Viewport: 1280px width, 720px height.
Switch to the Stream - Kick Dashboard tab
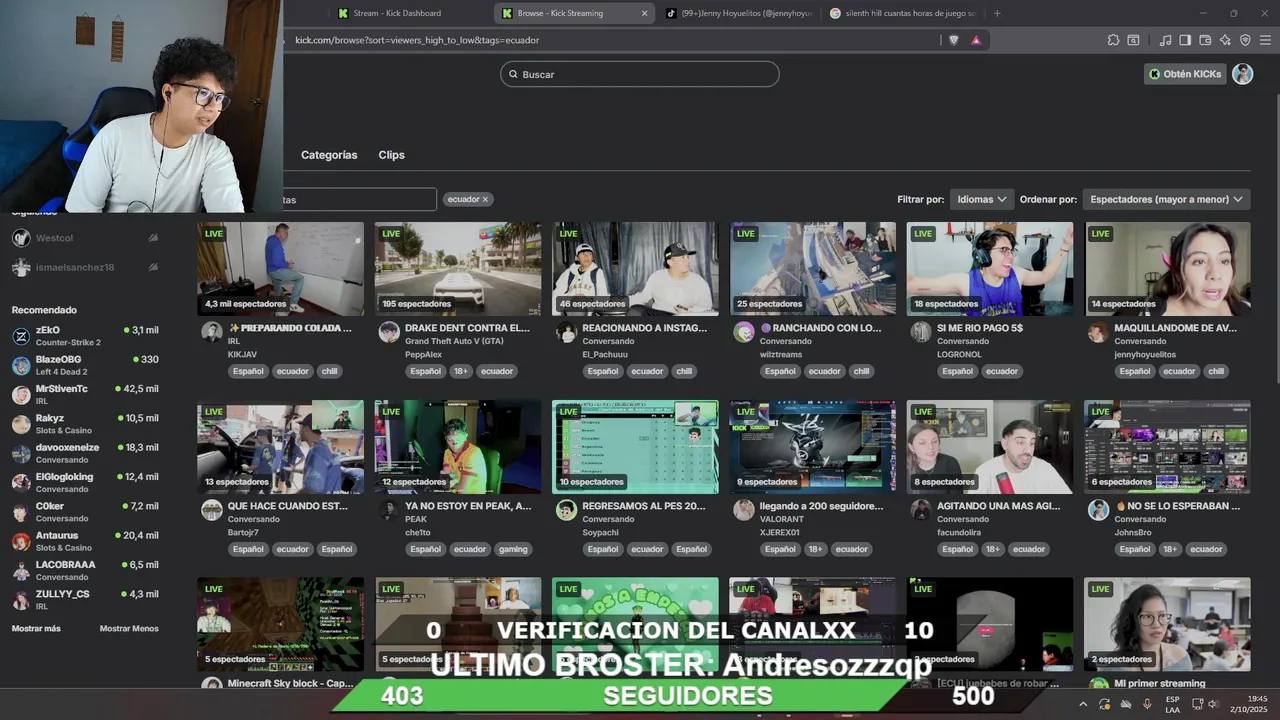[397, 13]
